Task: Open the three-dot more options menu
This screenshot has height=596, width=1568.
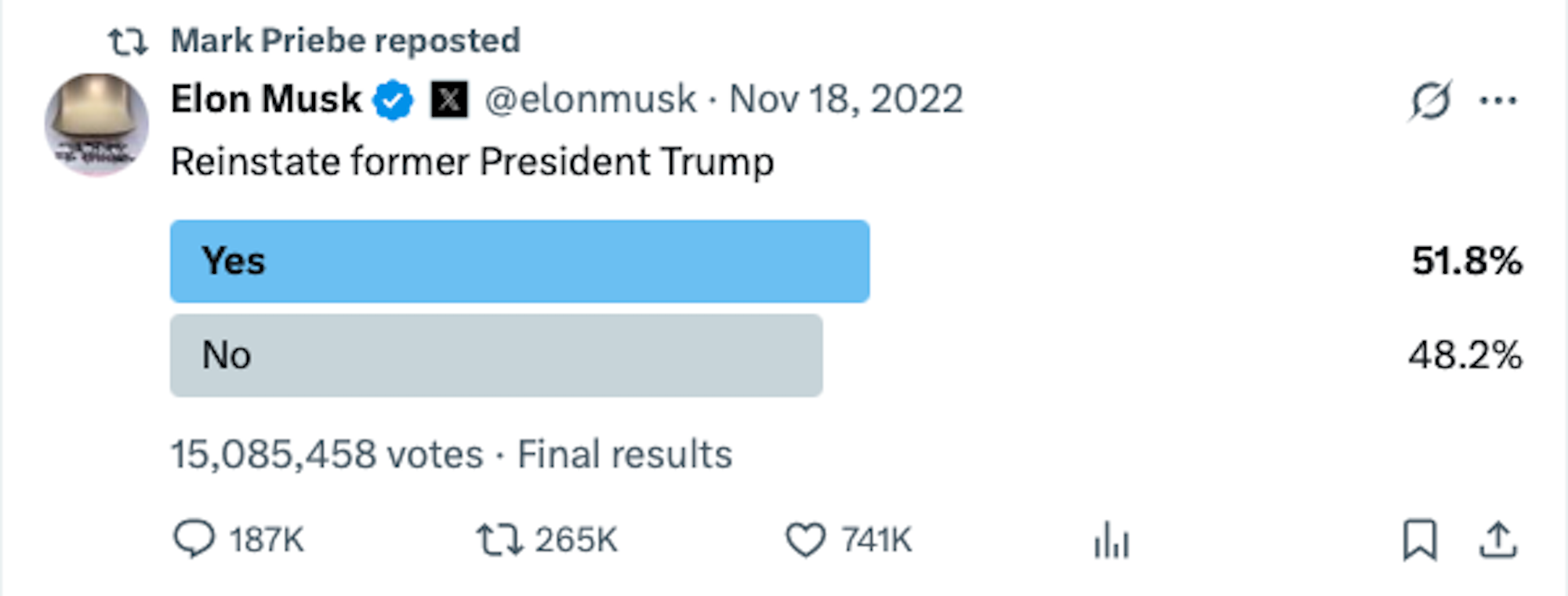Action: click(1498, 100)
